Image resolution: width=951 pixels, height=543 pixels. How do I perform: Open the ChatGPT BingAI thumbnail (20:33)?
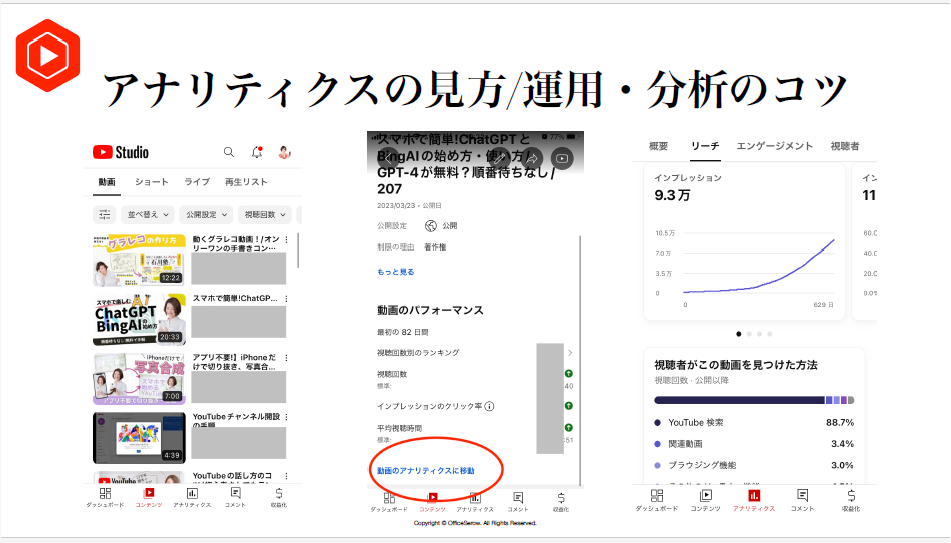coord(139,319)
